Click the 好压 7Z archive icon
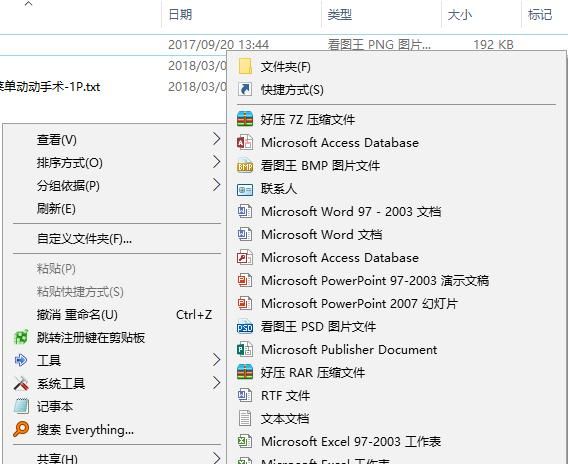 245,119
